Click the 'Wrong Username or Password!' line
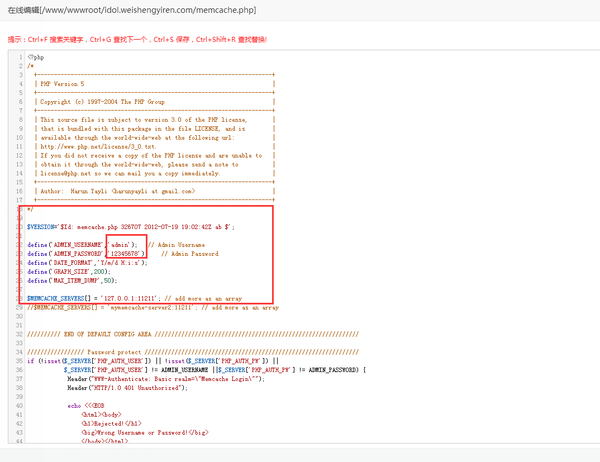 (x=145, y=433)
